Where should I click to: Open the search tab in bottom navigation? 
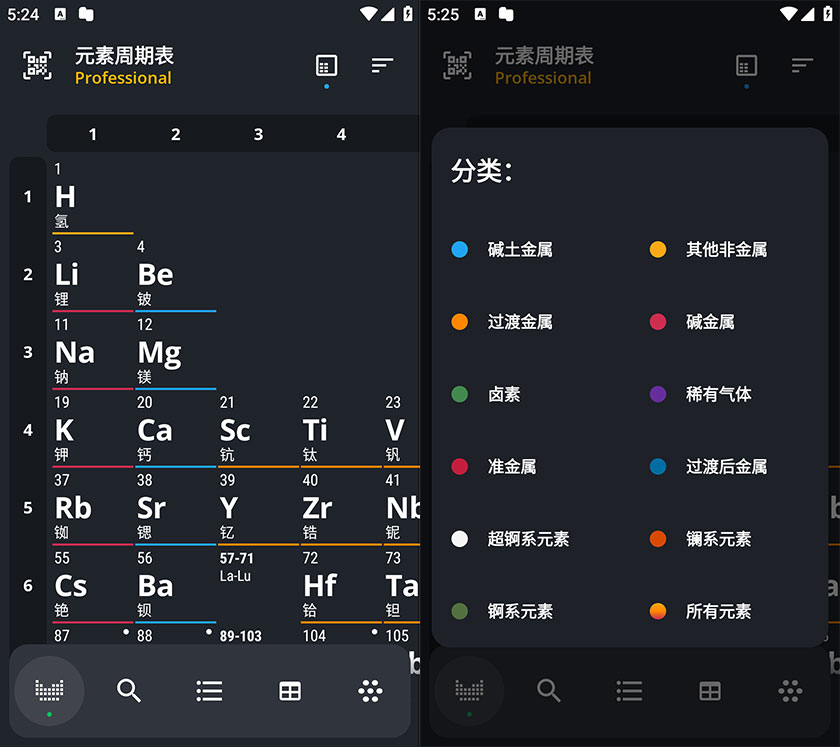(x=129, y=690)
